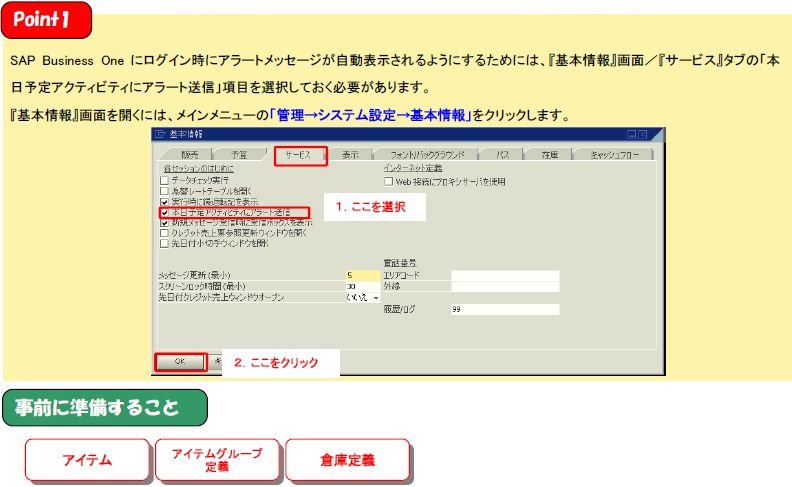The width and height of the screenshot is (792, 487).
Task: Open the キャッシュフロー tab
Action: pos(614,155)
